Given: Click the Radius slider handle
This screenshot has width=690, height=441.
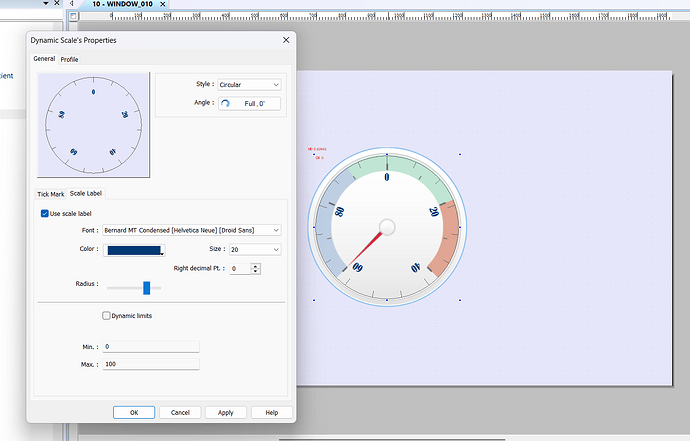Looking at the screenshot, I should [x=147, y=288].
